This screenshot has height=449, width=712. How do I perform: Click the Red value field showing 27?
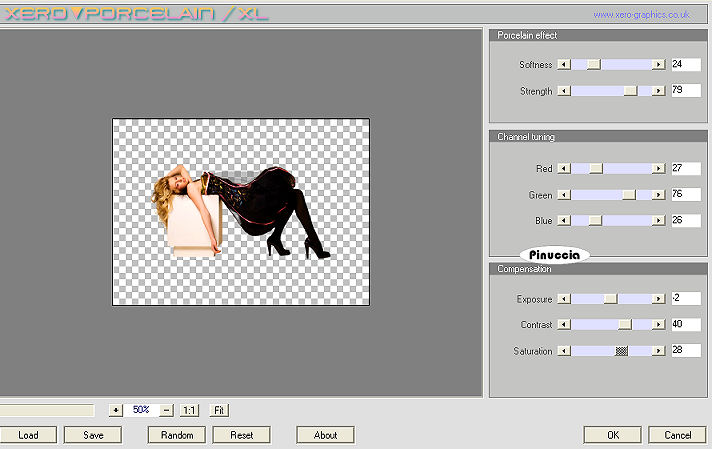pyautogui.click(x=686, y=168)
